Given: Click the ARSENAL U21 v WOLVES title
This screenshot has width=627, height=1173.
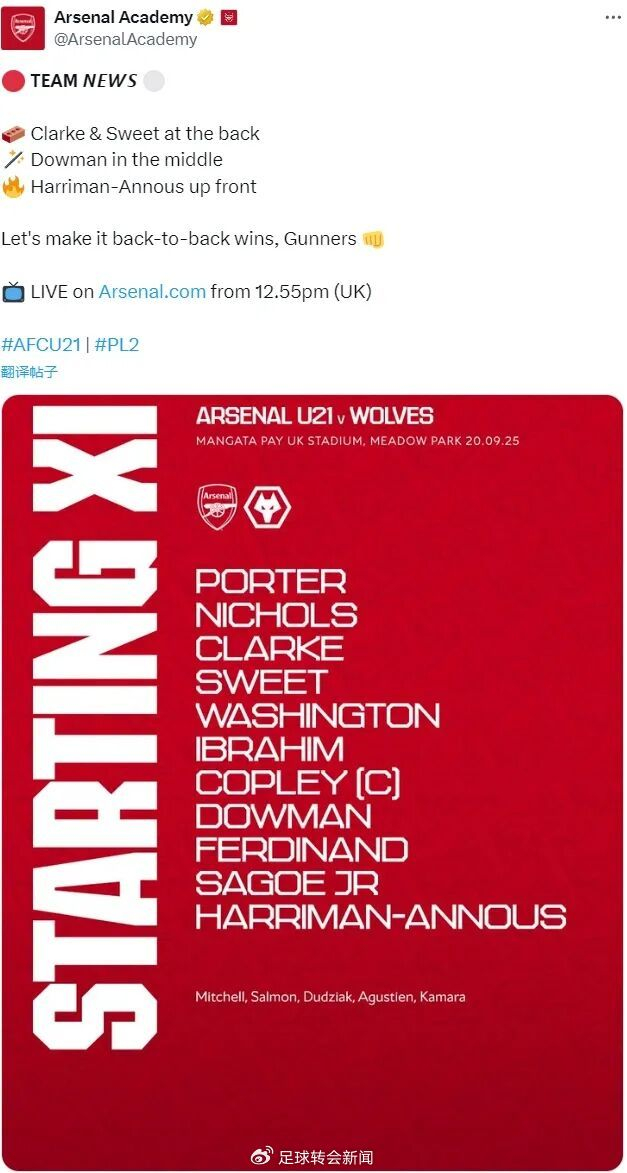Looking at the screenshot, I should click(315, 416).
